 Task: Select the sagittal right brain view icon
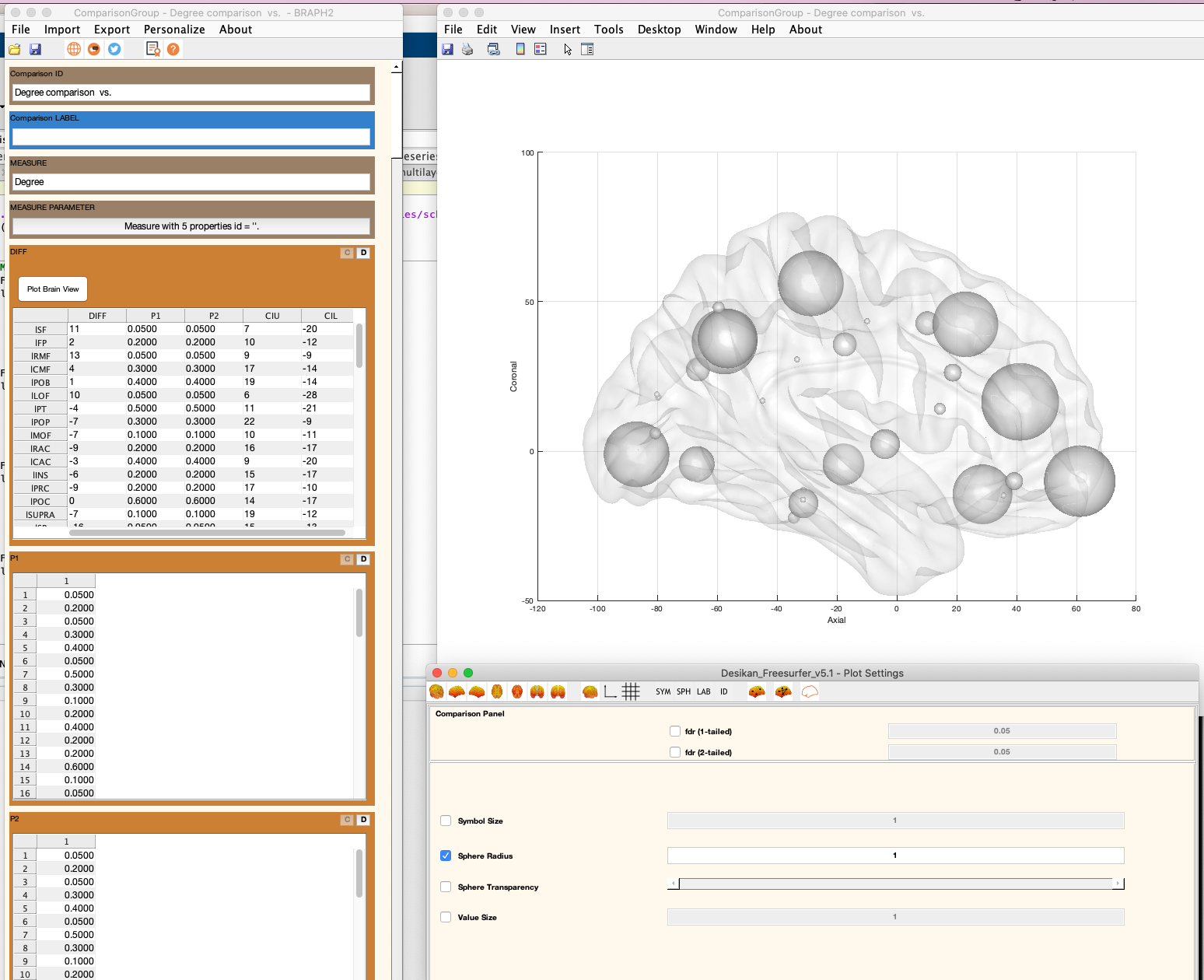477,691
